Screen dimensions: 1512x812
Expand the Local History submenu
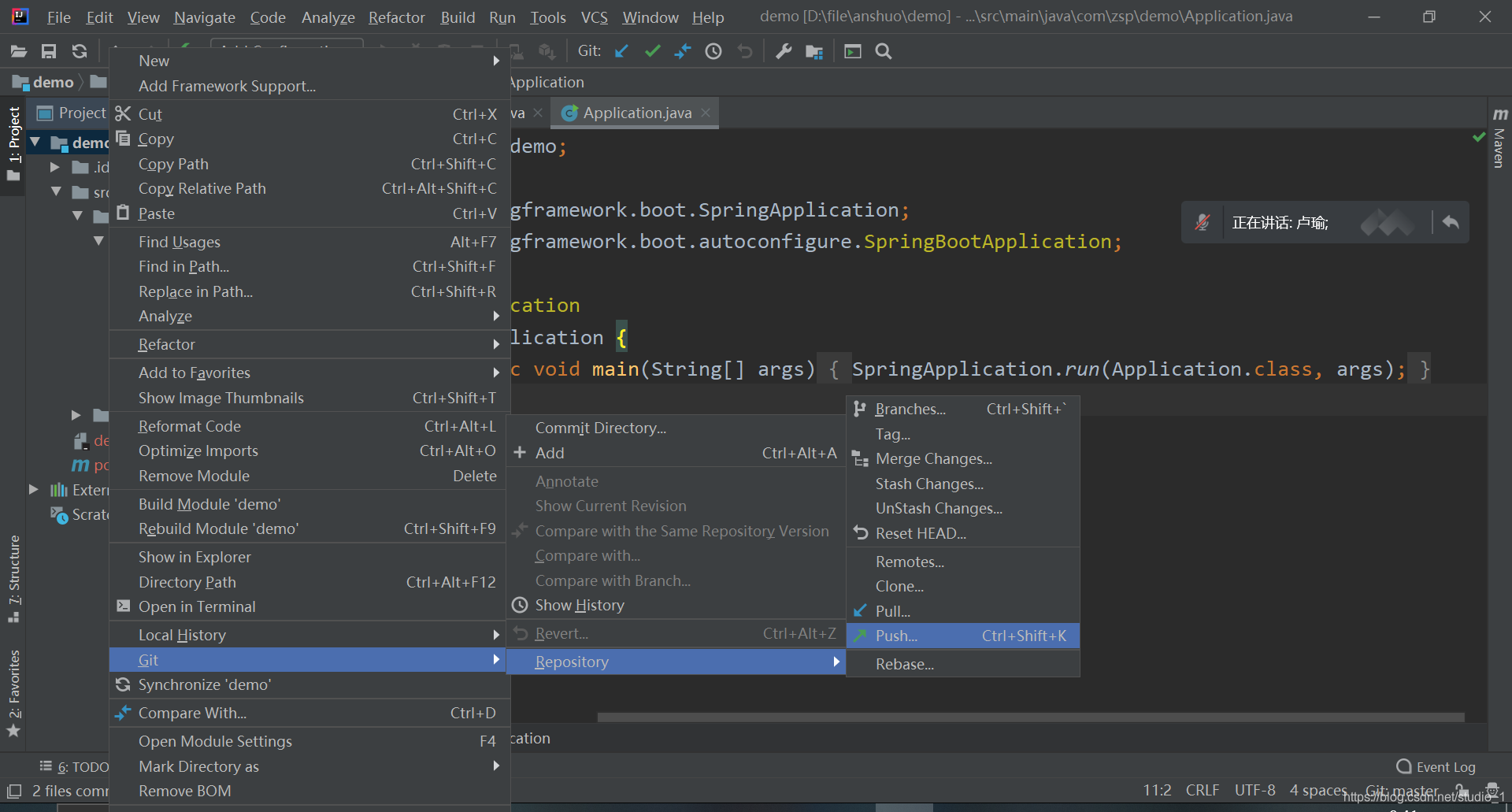point(496,635)
